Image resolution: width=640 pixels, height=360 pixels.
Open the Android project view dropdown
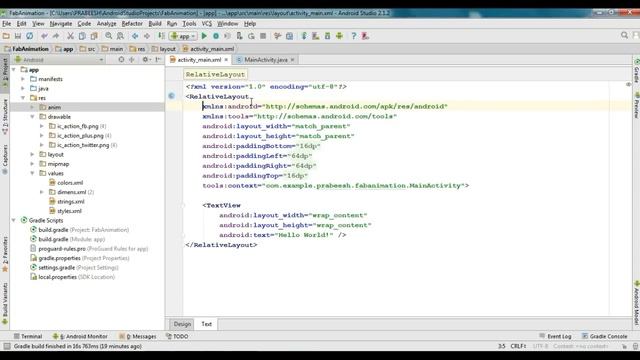pos(59,60)
